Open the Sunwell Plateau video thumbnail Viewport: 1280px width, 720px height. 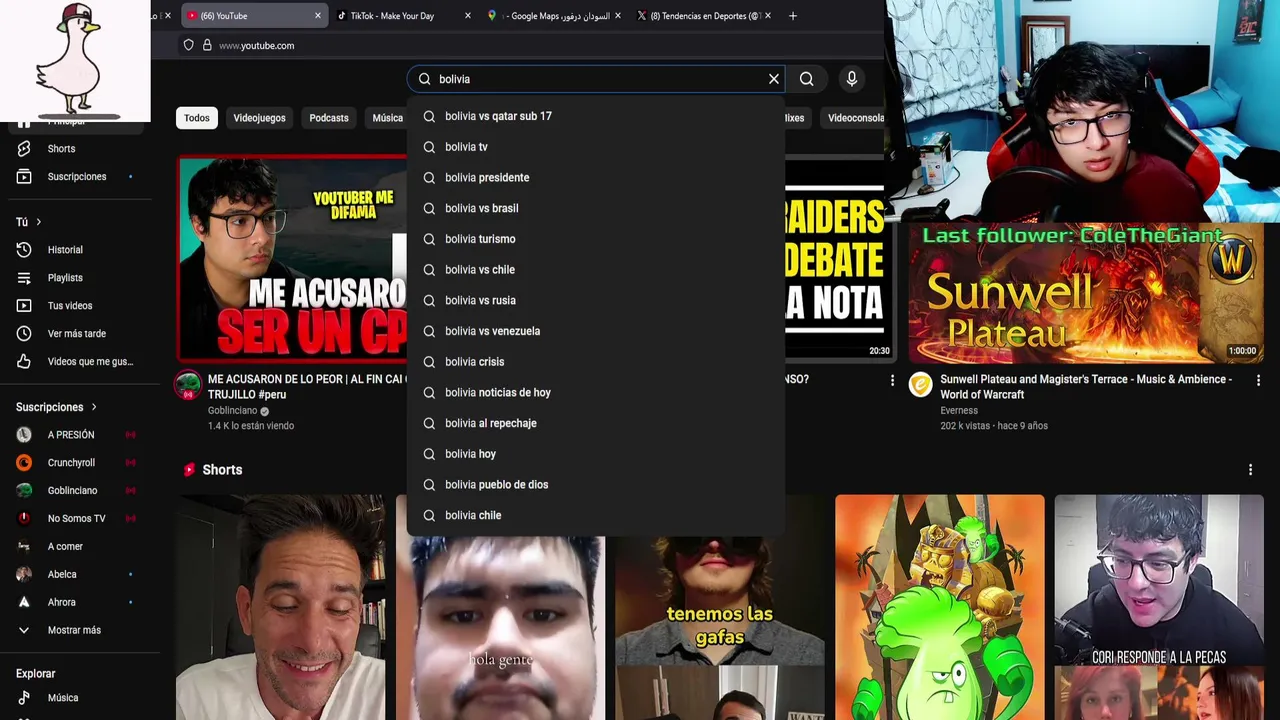(x=1086, y=292)
